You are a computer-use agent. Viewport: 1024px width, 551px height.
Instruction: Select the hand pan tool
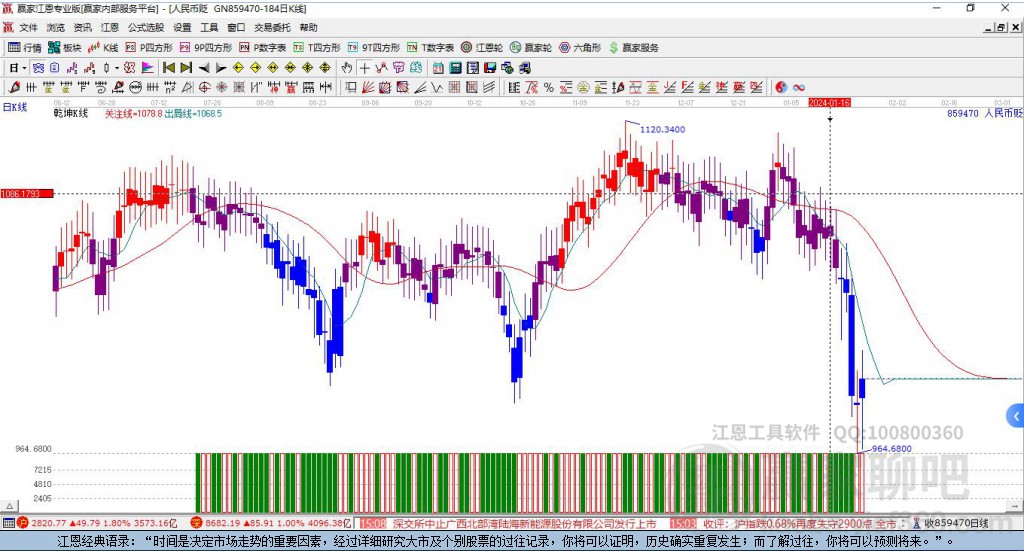pos(347,68)
